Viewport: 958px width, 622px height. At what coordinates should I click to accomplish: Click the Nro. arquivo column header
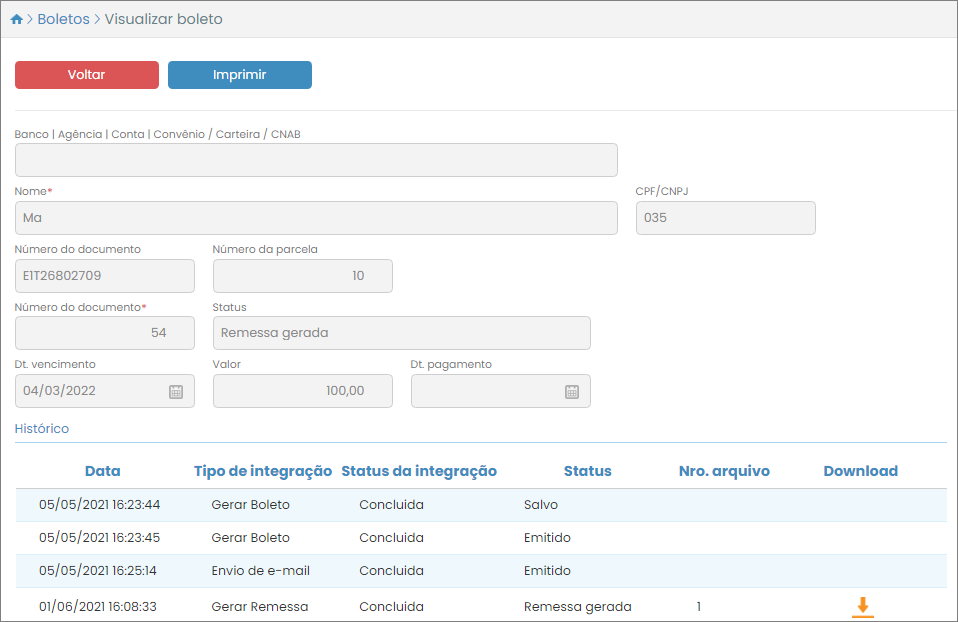(724, 471)
